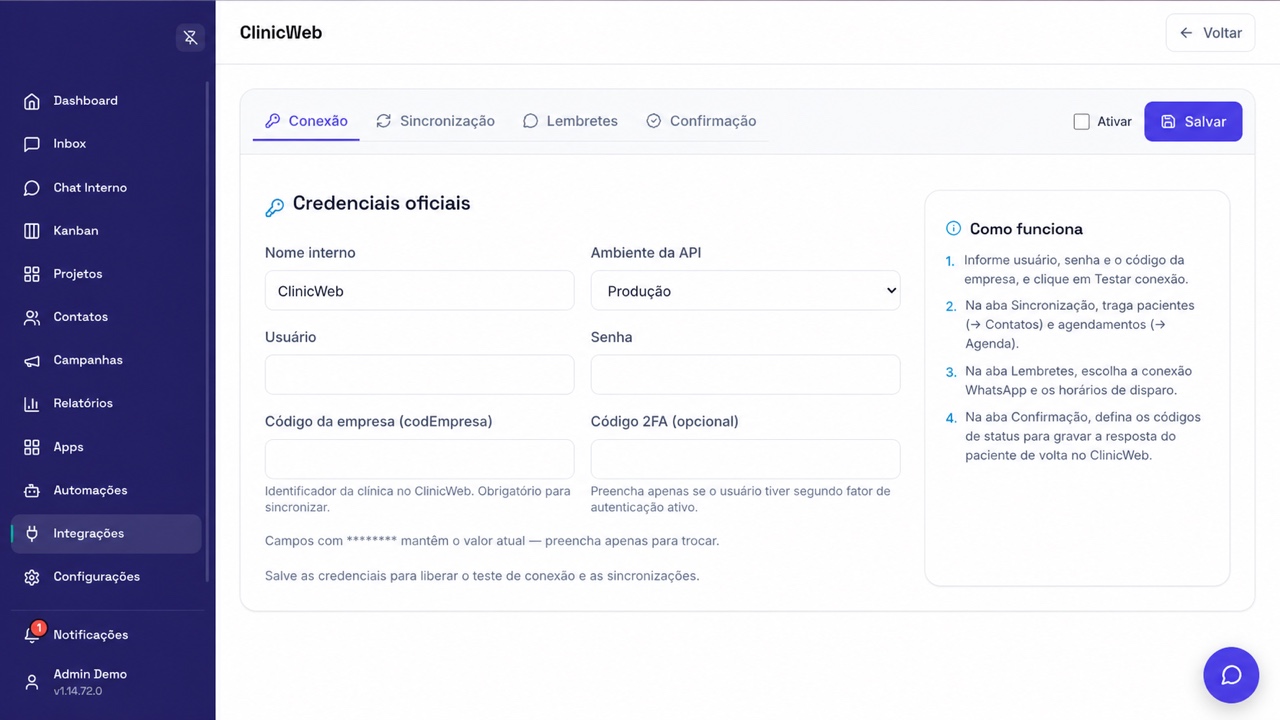The image size is (1280, 720).
Task: Toggle the sidebar pin icon
Action: (190, 38)
